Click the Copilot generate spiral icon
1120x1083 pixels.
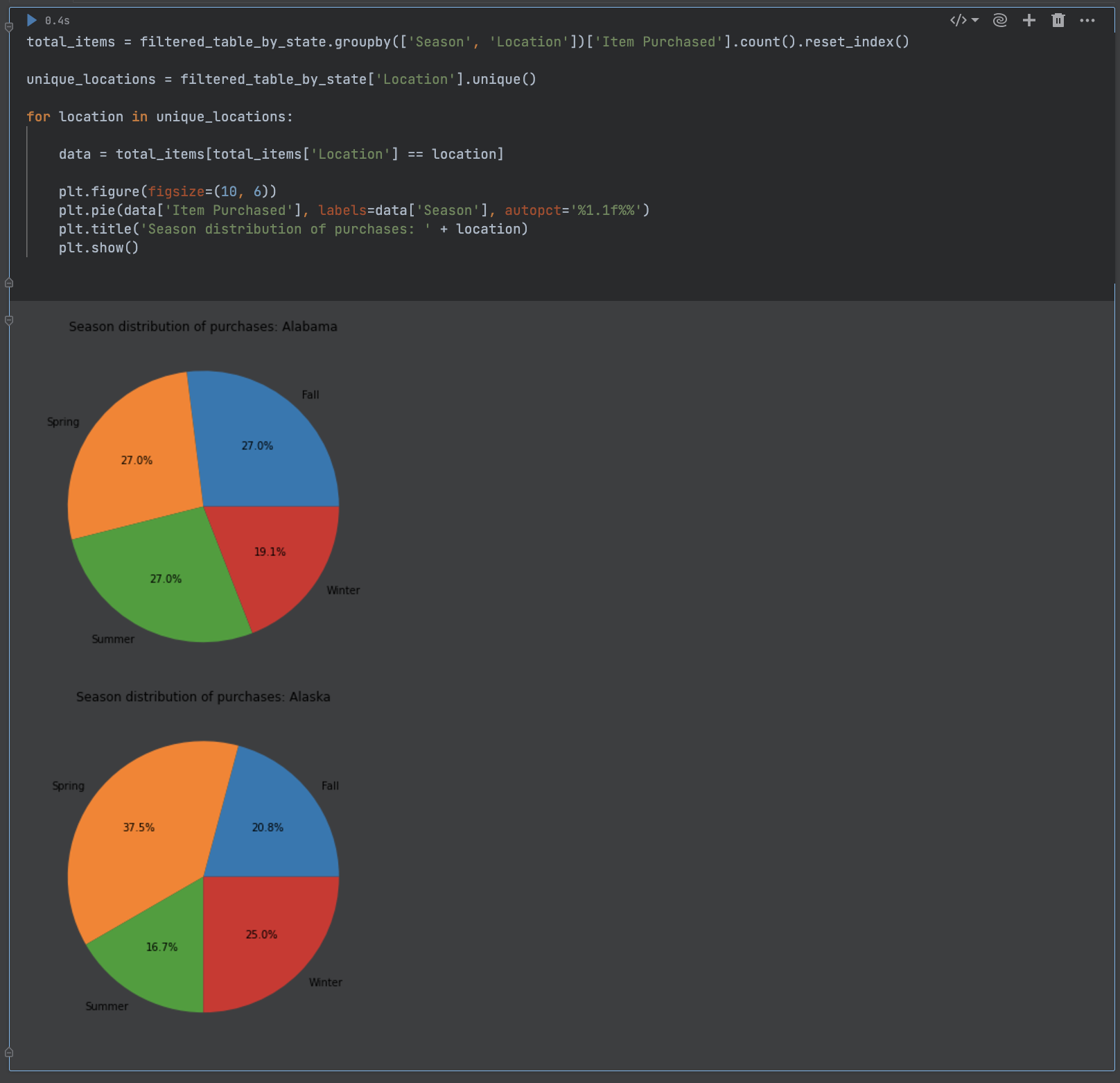tap(999, 20)
